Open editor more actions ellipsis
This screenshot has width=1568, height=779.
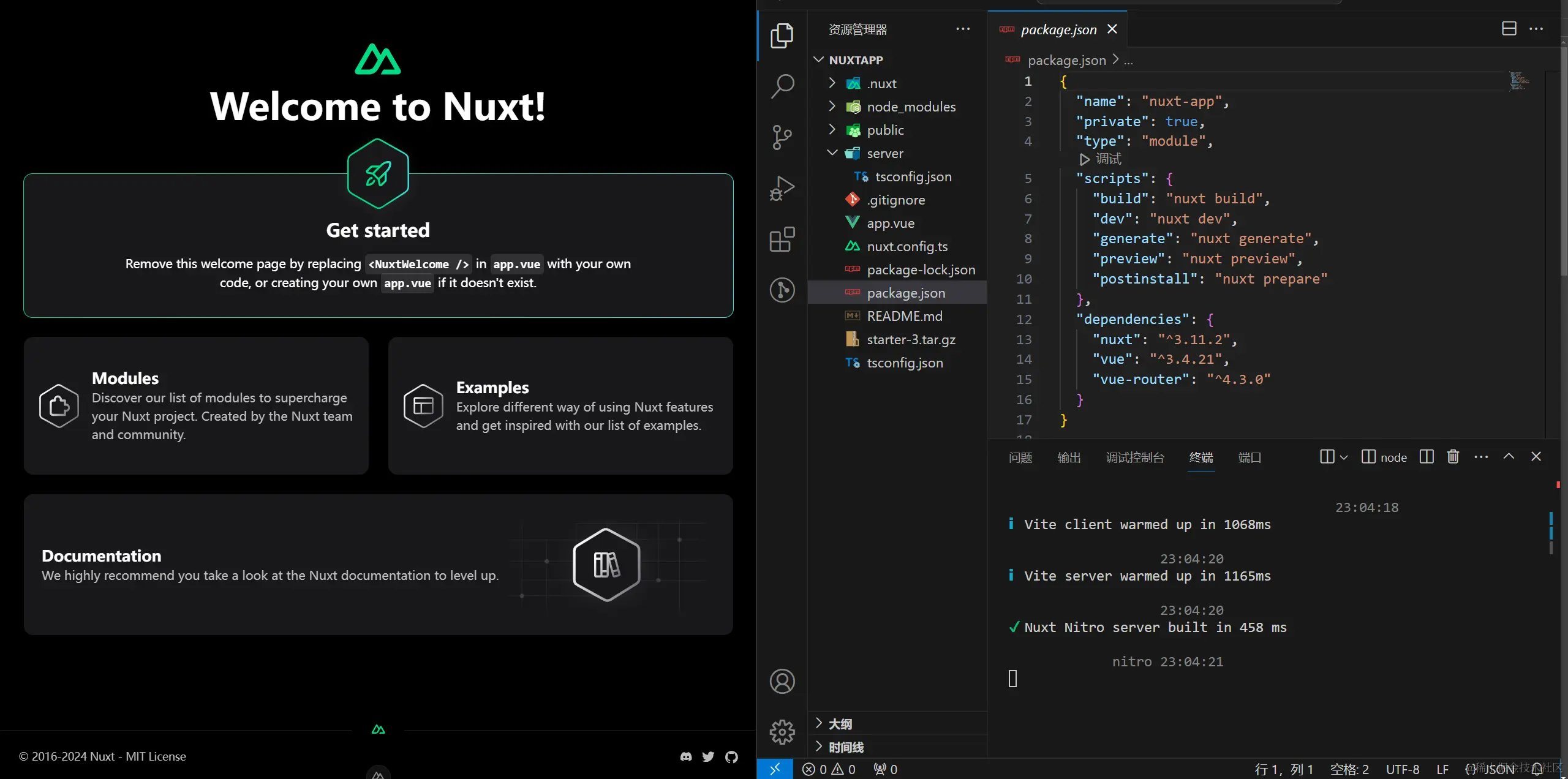[1536, 29]
